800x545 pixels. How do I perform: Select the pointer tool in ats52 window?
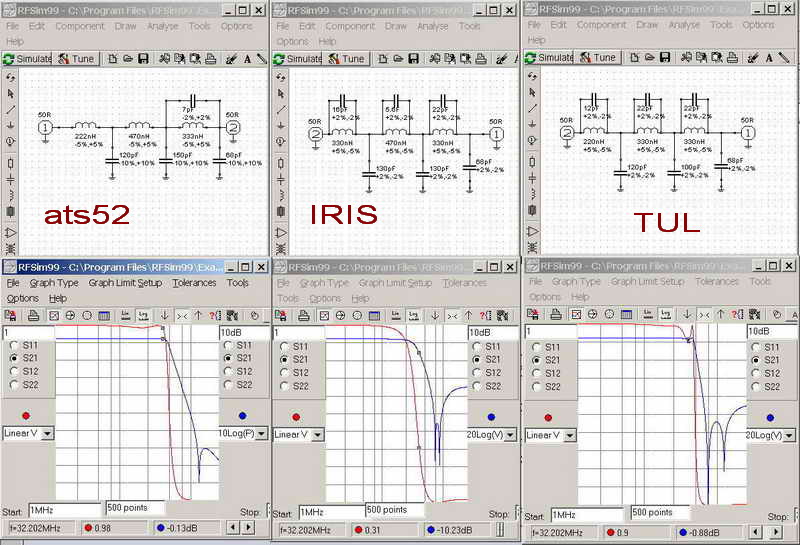pos(11,94)
